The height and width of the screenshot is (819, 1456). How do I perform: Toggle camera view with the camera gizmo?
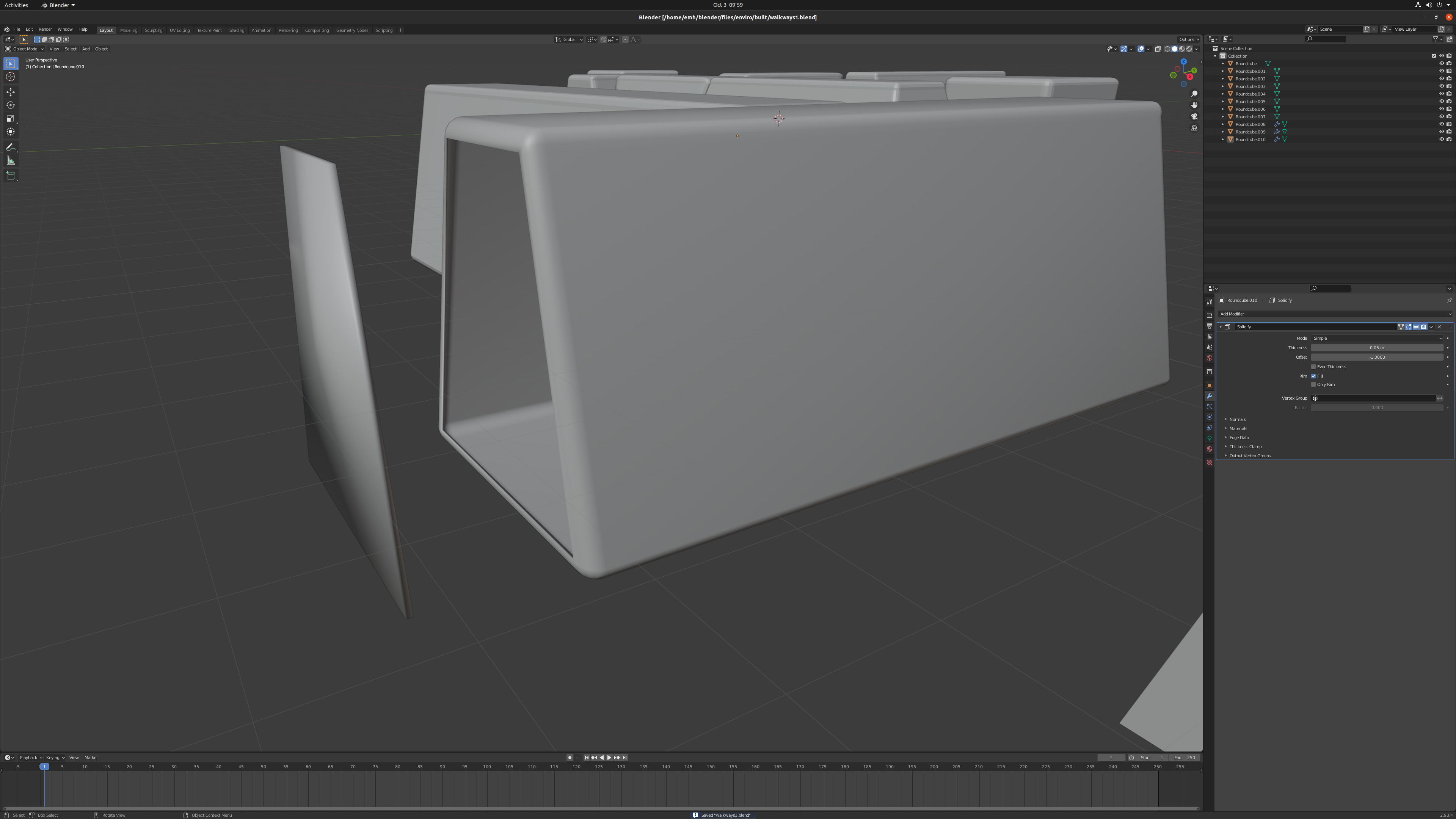click(1194, 116)
